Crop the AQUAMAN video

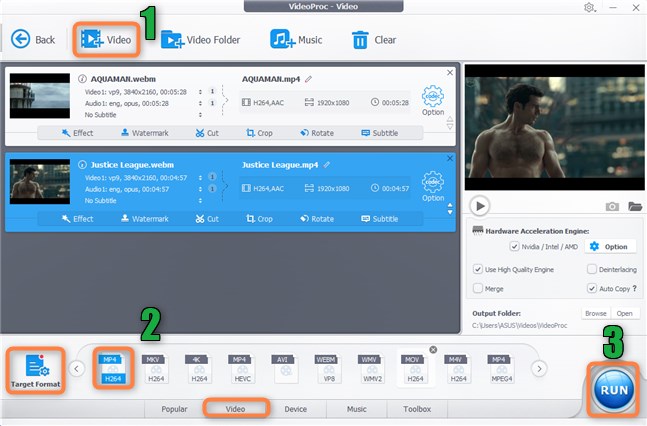pyautogui.click(x=260, y=133)
